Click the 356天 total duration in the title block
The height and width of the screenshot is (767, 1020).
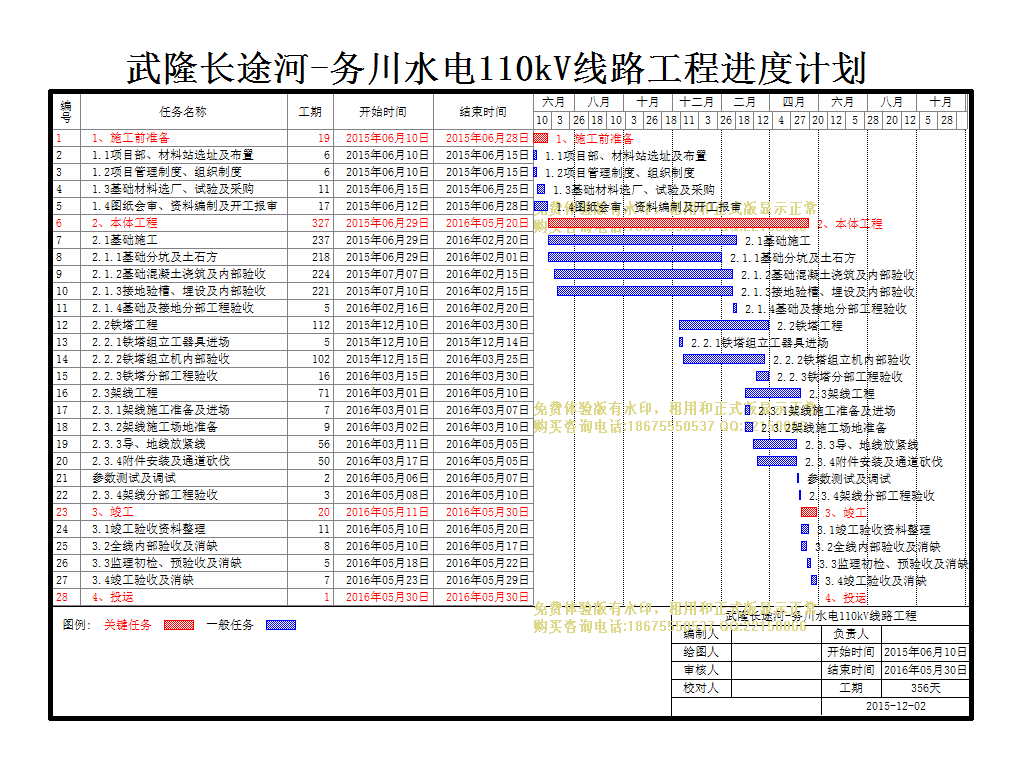click(926, 688)
